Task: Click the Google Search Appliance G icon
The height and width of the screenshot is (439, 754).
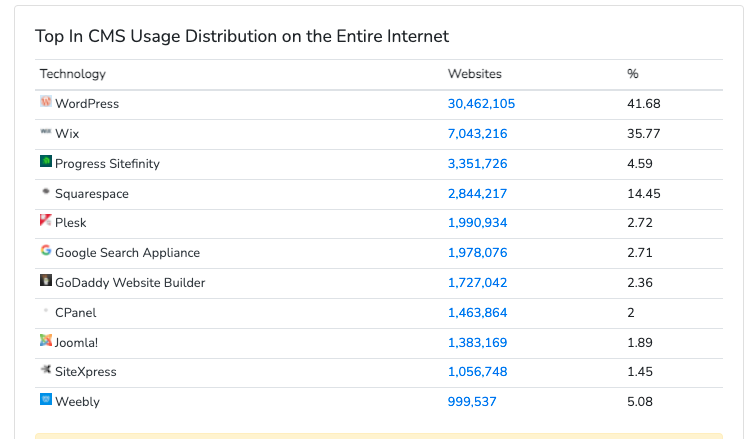Action: click(46, 250)
